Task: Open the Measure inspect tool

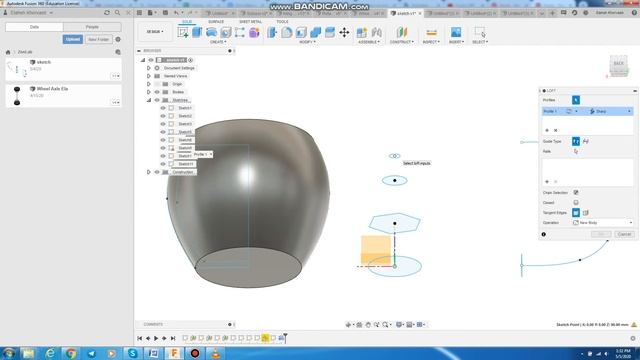Action: pyautogui.click(x=431, y=32)
